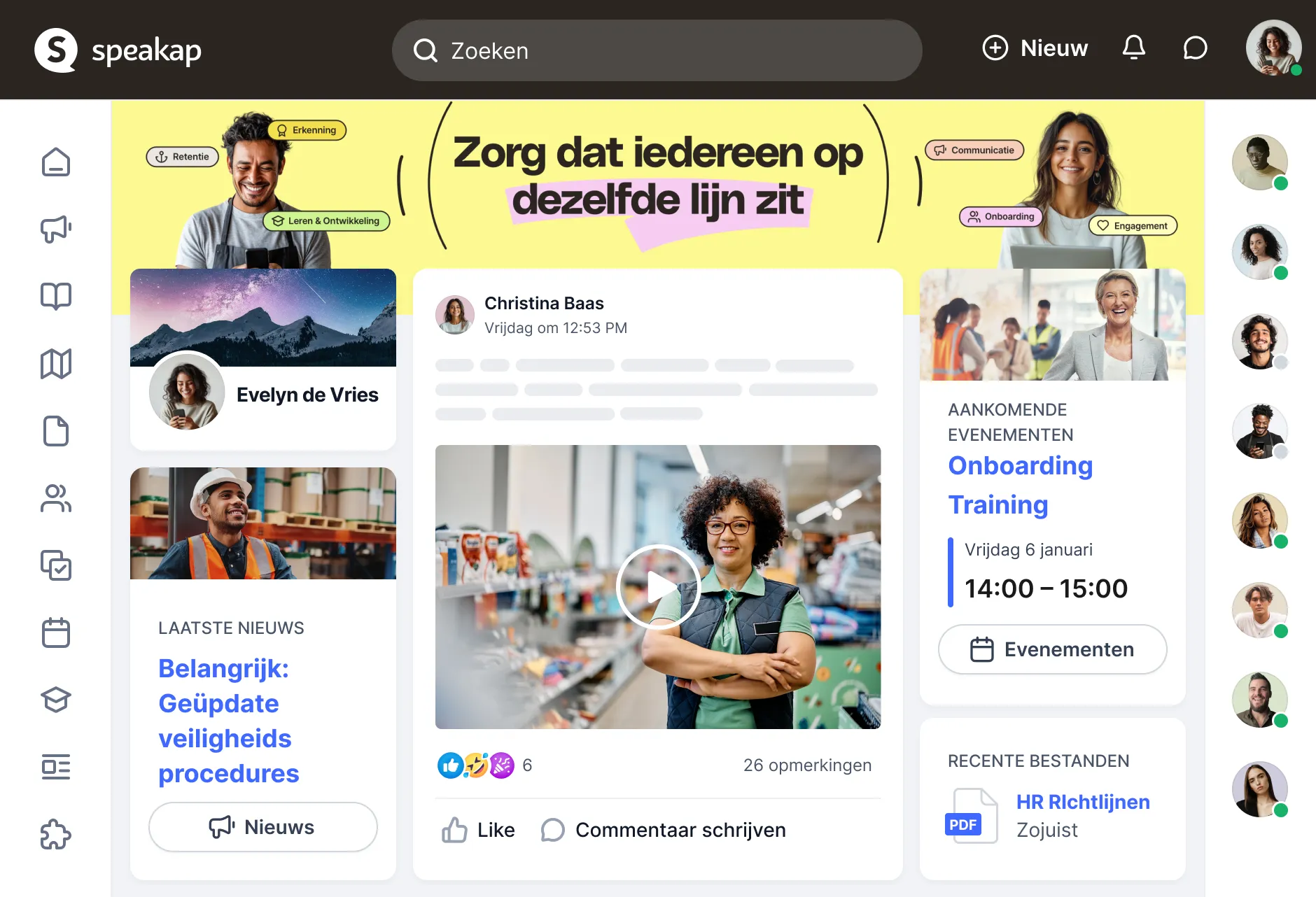1316x897 pixels.
Task: Open the puzzle piece icon in sidebar
Action: tap(56, 834)
